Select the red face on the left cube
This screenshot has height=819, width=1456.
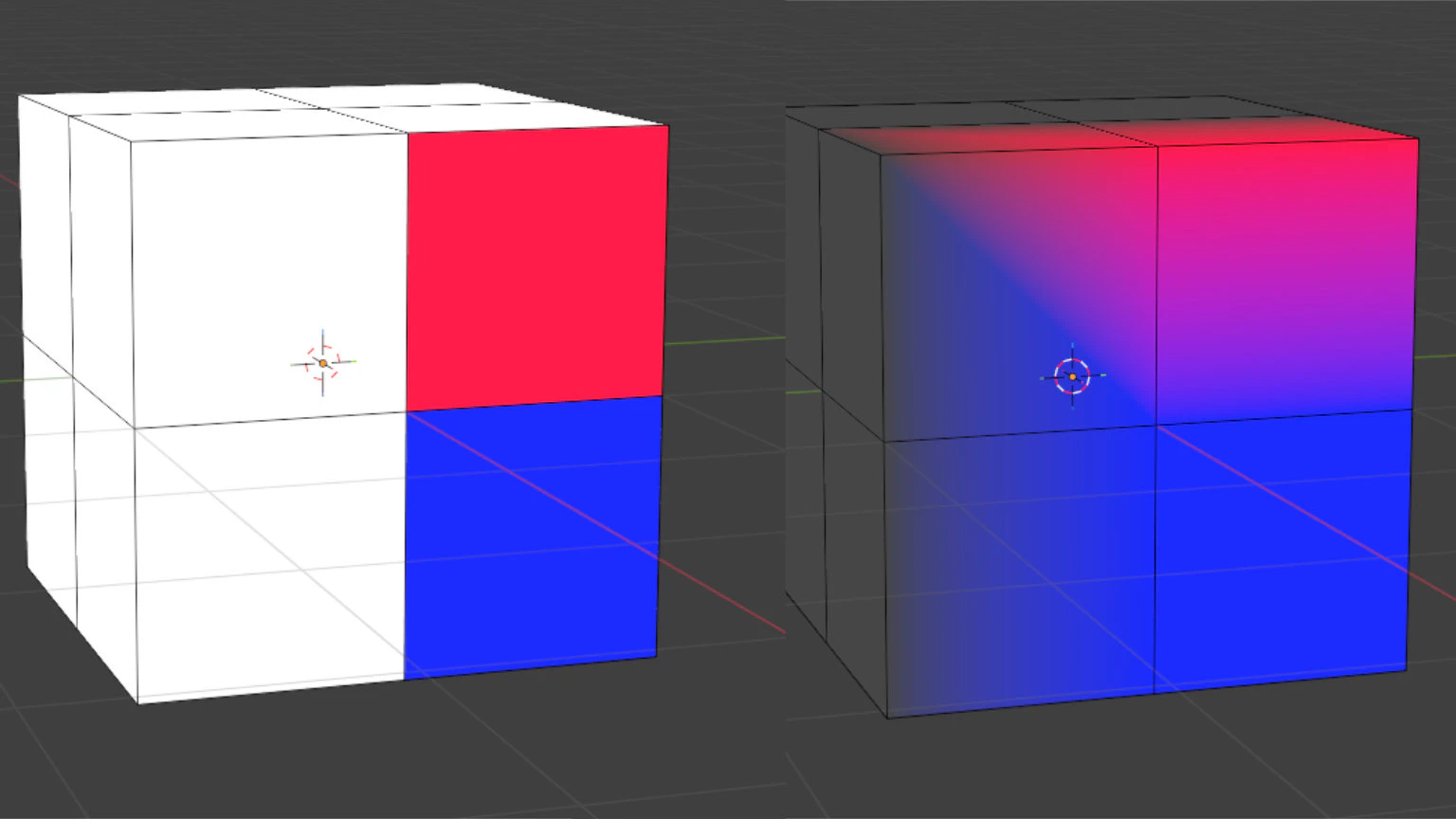(x=537, y=269)
